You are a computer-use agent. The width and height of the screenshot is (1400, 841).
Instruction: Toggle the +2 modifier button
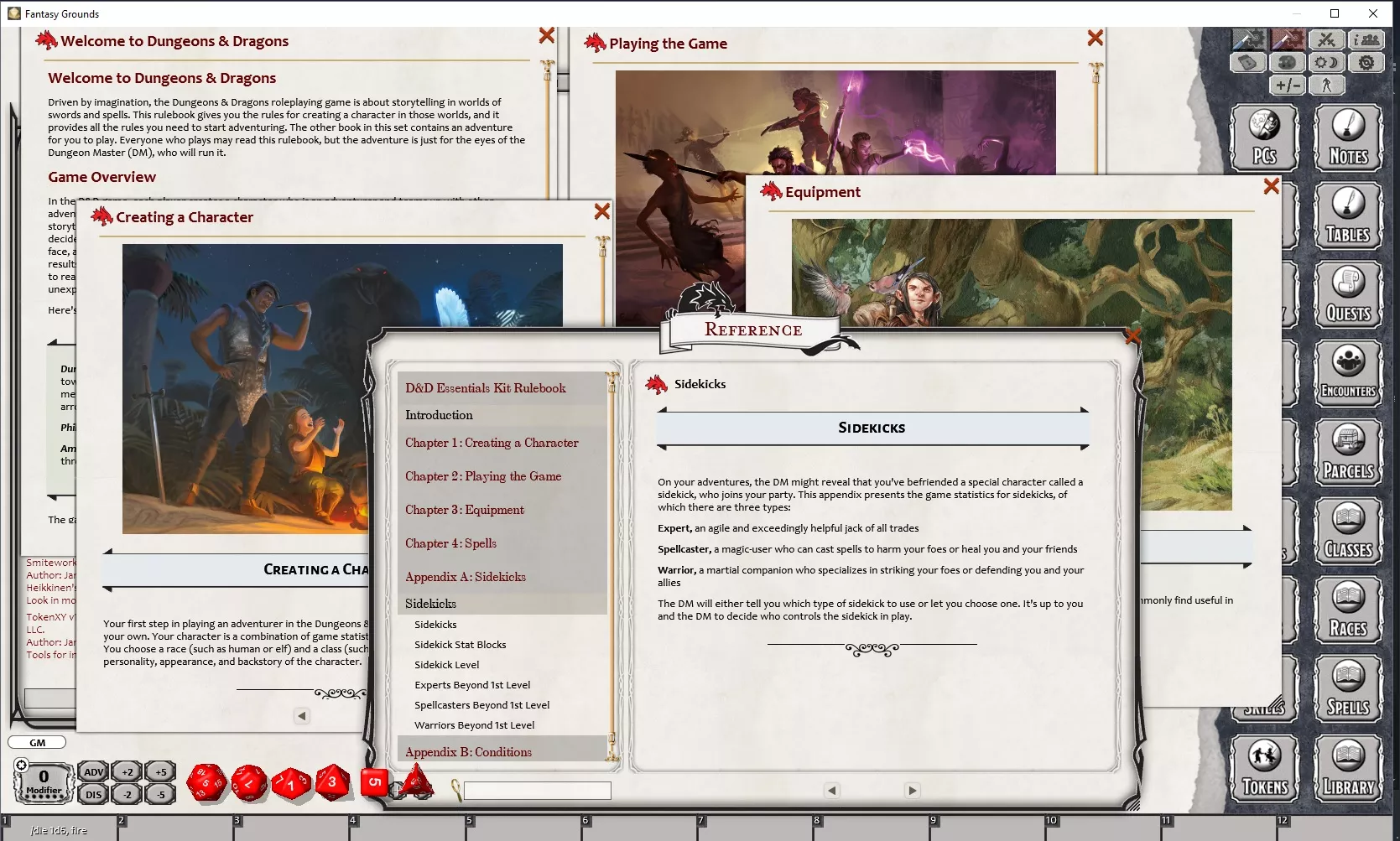(127, 772)
